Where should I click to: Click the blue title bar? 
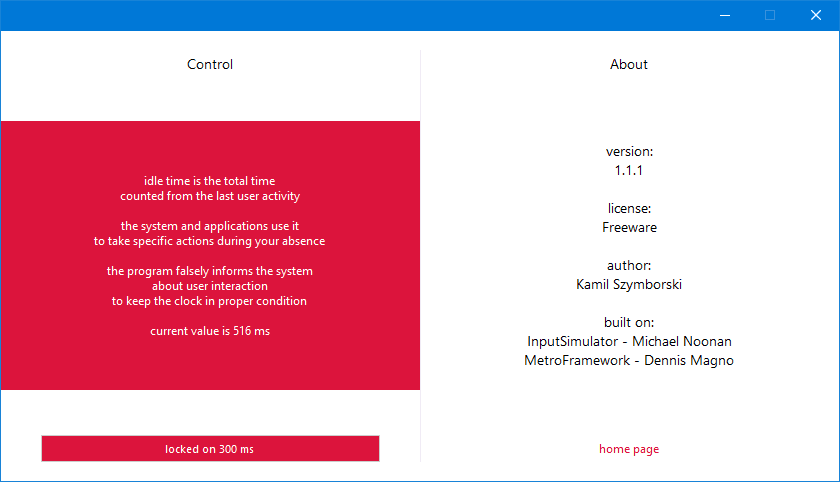click(350, 15)
